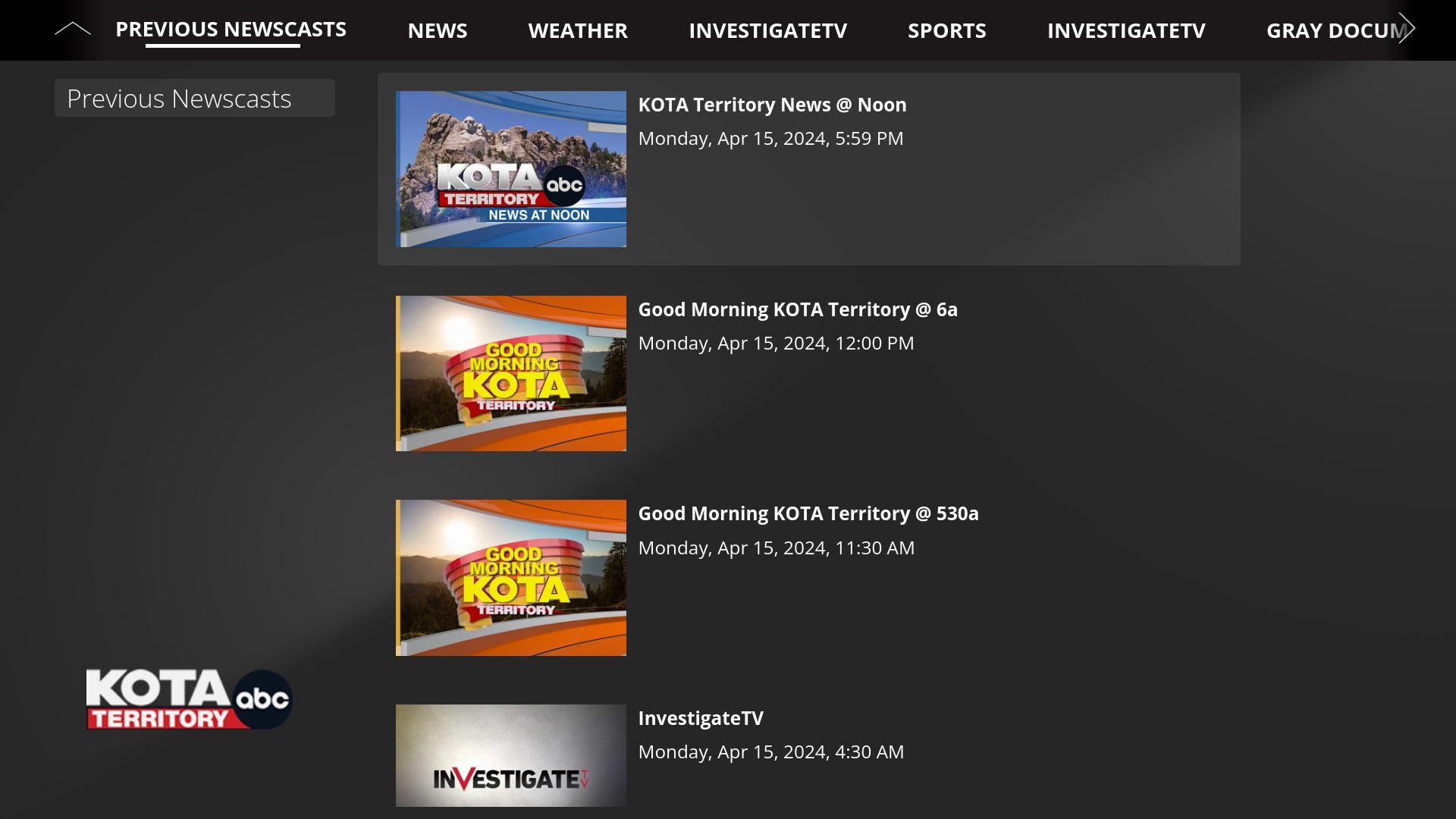
Task: Open the InvestigateTV video thumbnail
Action: pyautogui.click(x=511, y=755)
